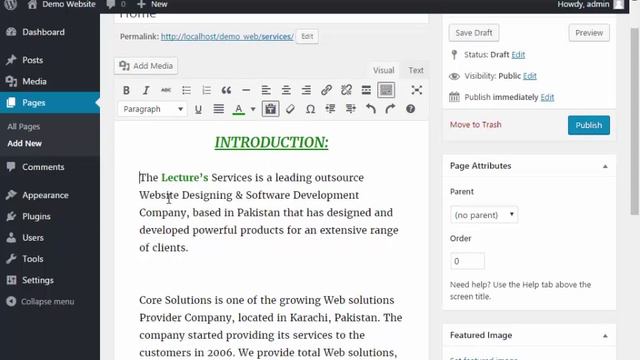Edit the Draft status
640x360 pixels.
pos(518,55)
